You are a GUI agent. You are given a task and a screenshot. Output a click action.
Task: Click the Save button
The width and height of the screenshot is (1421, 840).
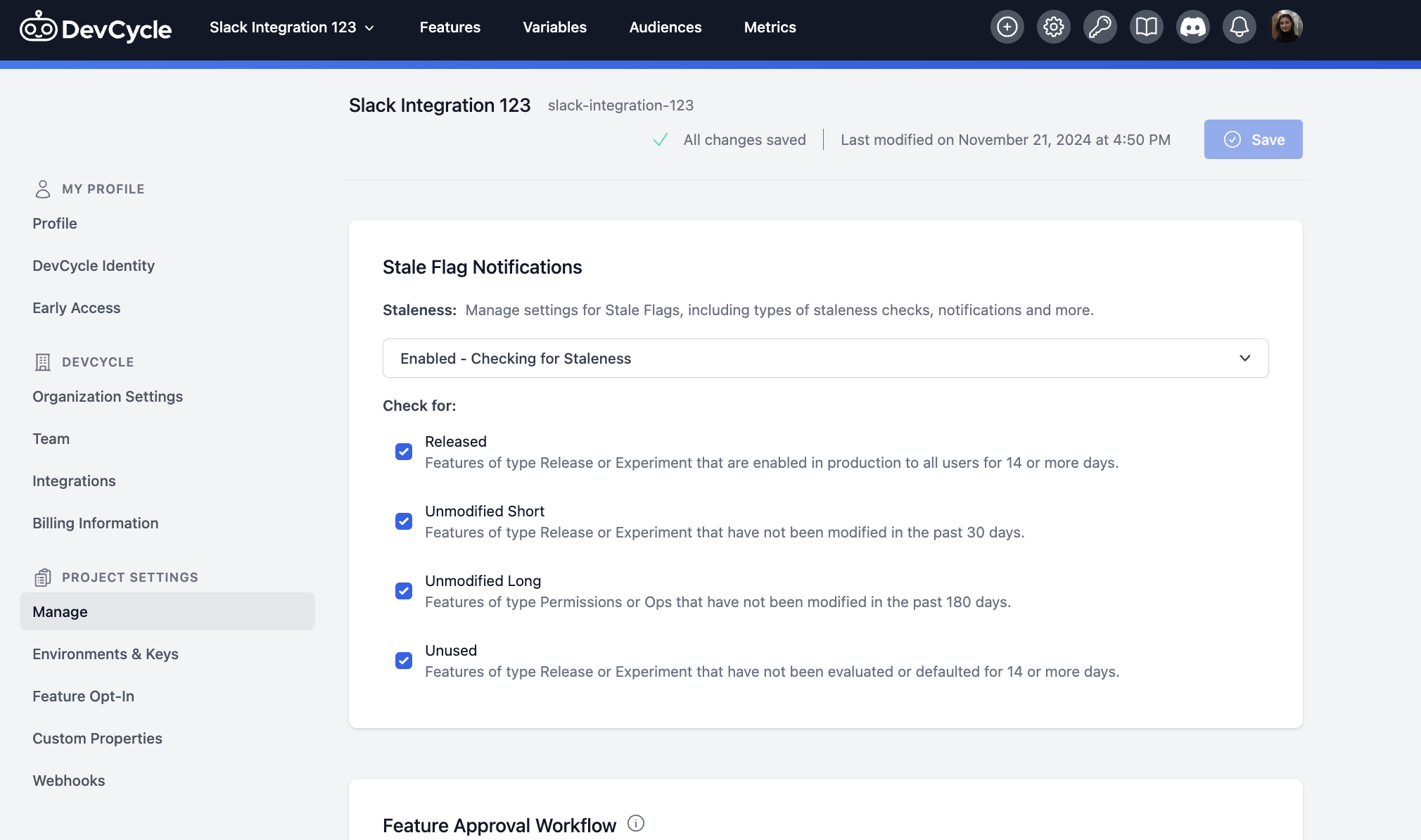point(1253,139)
